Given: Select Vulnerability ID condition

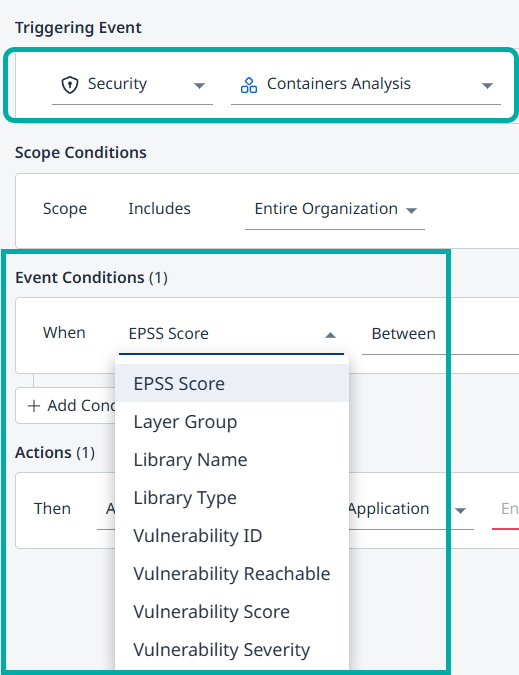Looking at the screenshot, I should tap(232, 536).
